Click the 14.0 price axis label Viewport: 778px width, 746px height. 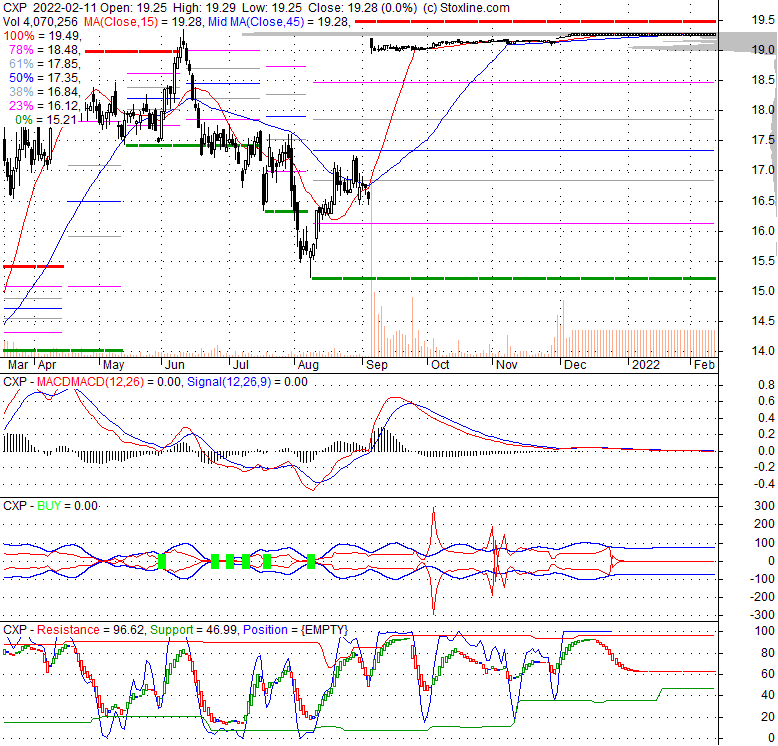[x=763, y=351]
